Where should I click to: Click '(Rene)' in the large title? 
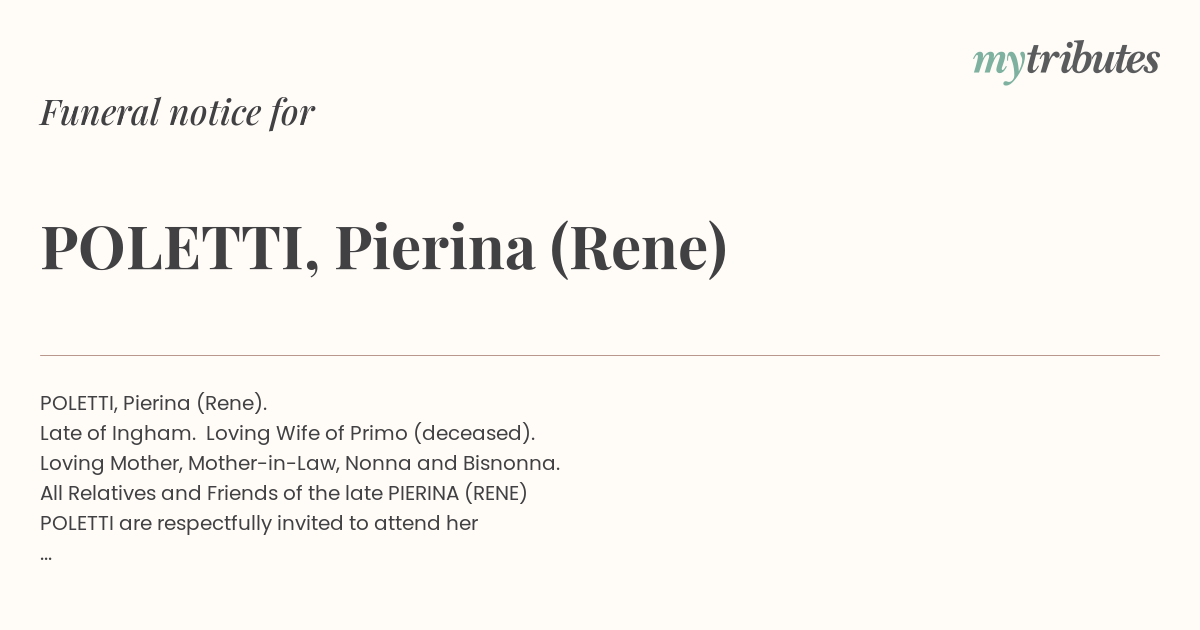[x=639, y=248]
